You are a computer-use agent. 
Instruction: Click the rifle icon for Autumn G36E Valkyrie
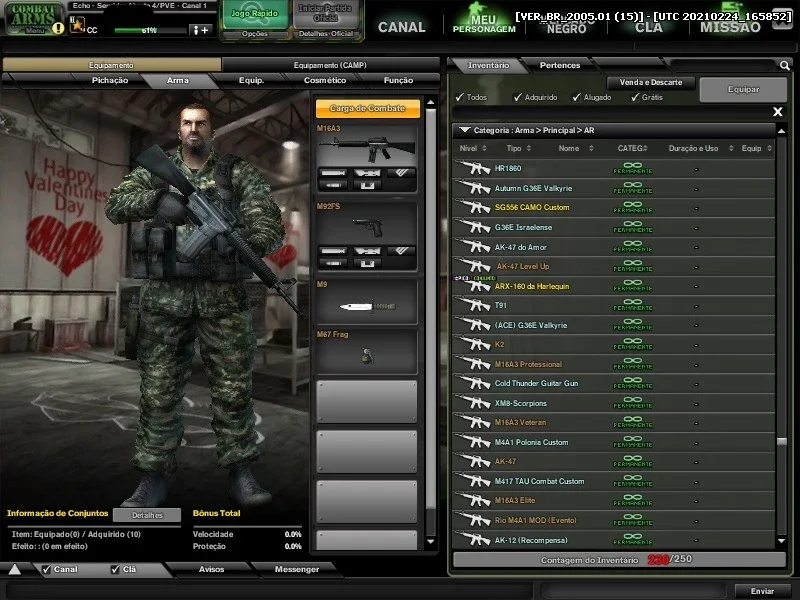click(x=473, y=188)
